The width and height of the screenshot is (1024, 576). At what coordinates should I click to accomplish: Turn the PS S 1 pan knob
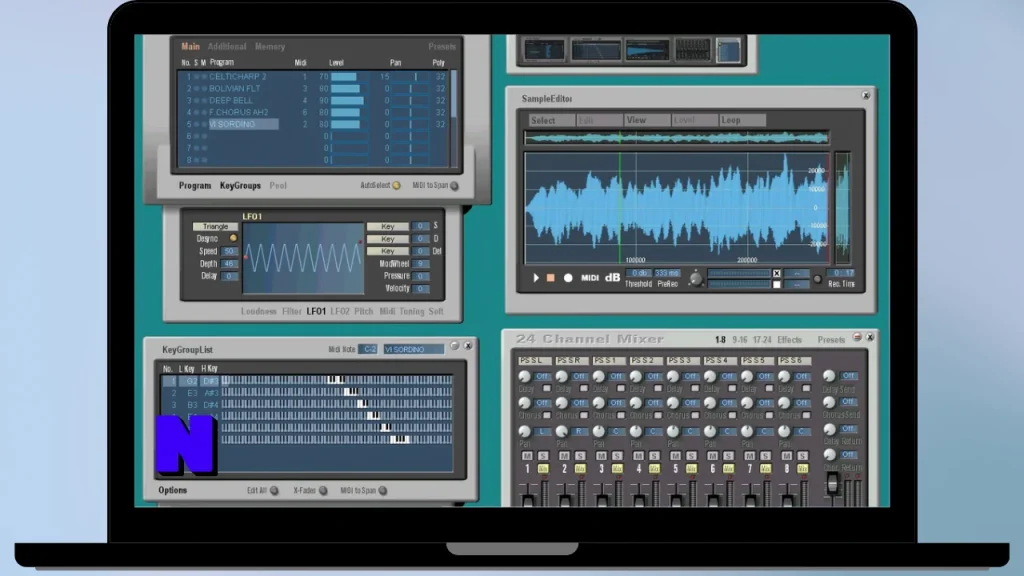pos(599,431)
